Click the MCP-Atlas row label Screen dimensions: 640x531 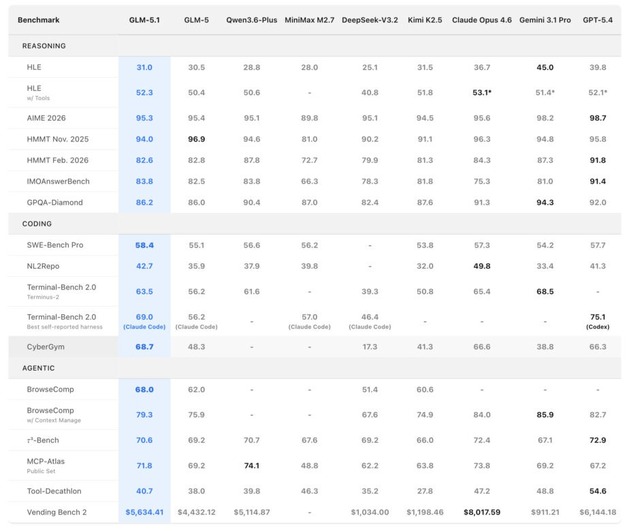[x=46, y=460]
